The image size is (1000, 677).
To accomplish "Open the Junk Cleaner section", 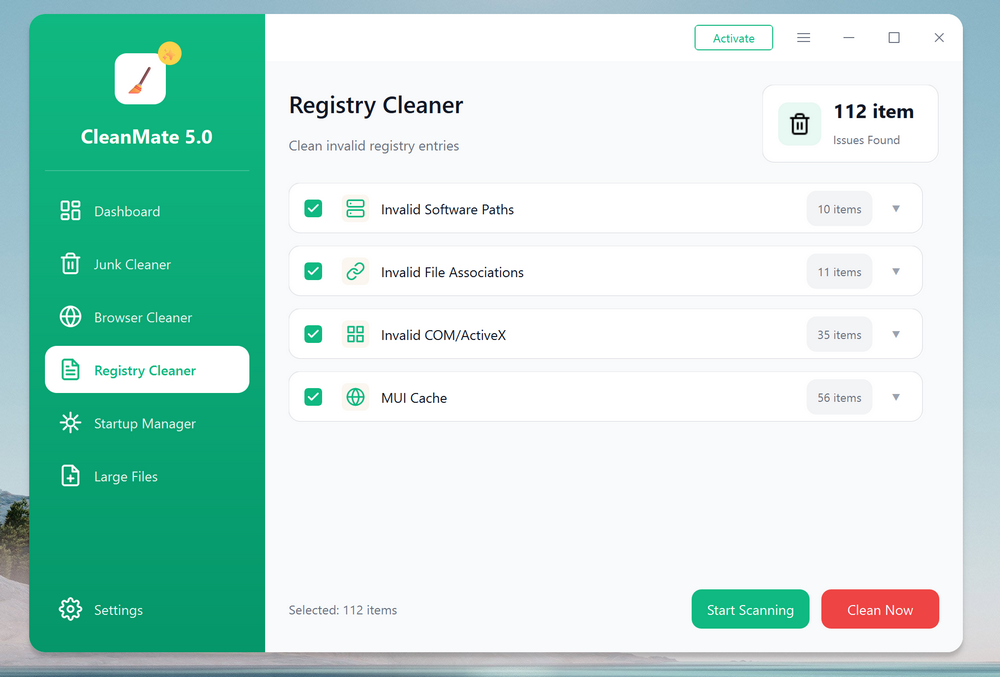I will tap(132, 264).
